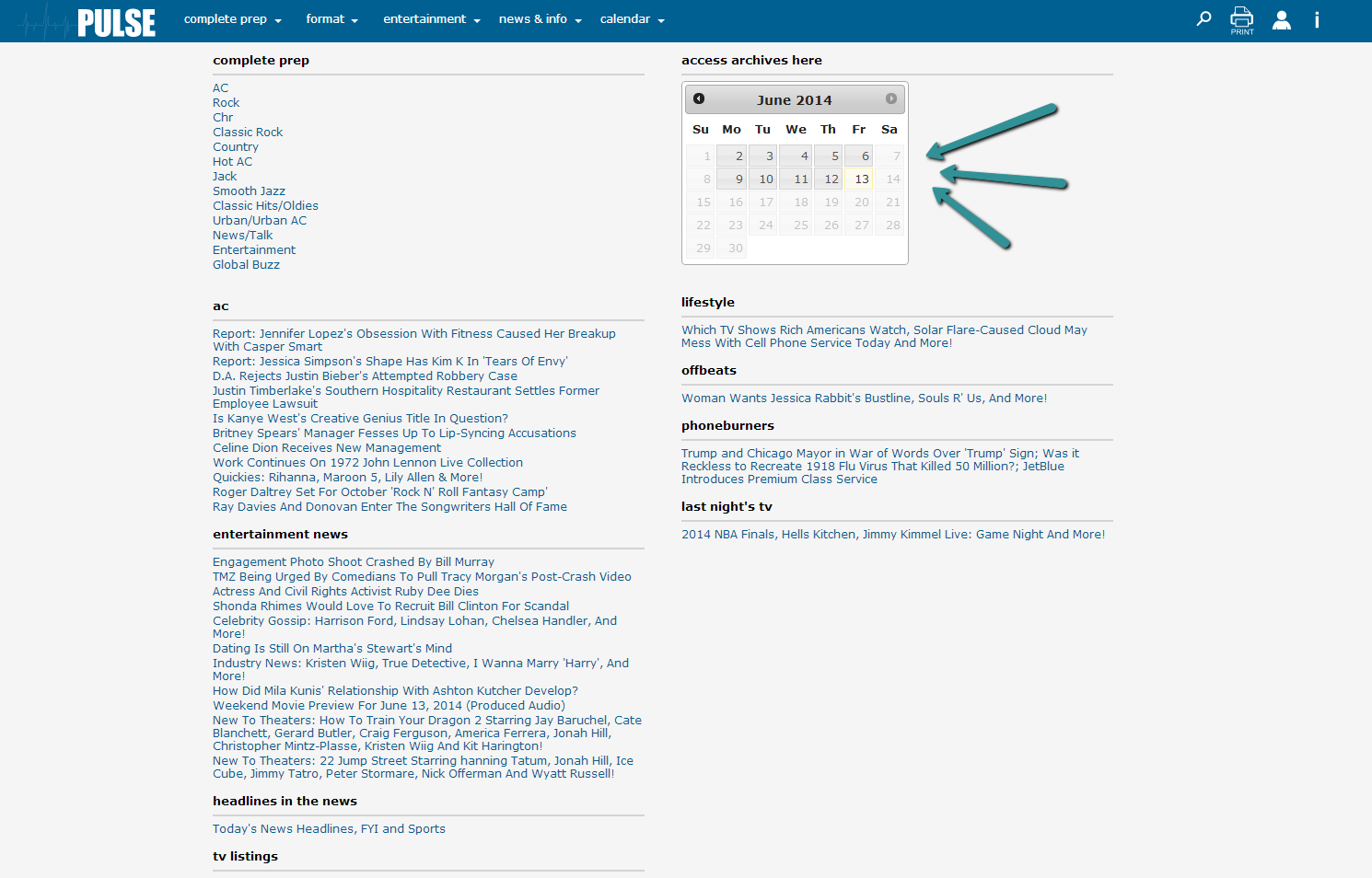The height and width of the screenshot is (878, 1372).
Task: Click the Print icon
Action: 1242,20
